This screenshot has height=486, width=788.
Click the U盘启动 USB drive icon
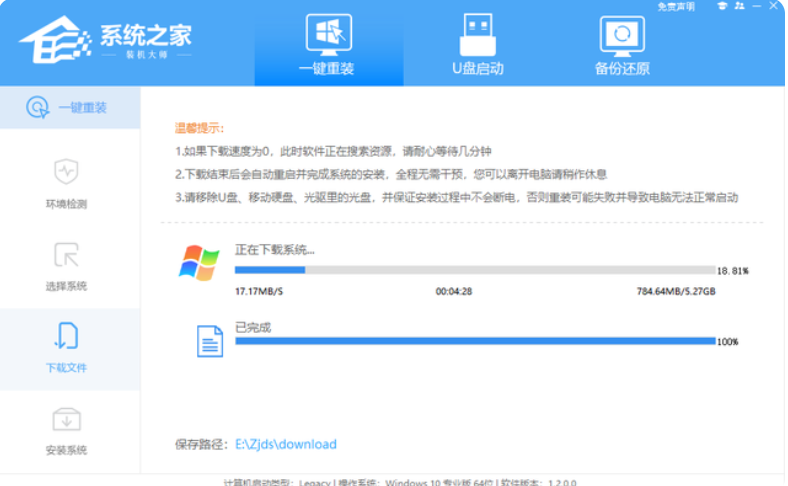click(477, 35)
